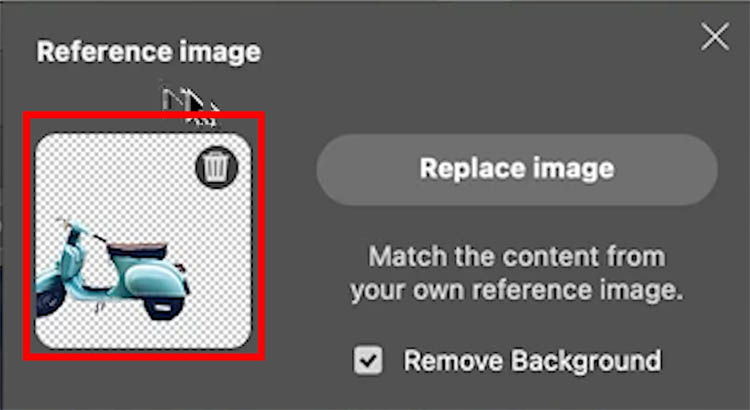The image size is (750, 410).
Task: Delete the reference image with trash icon
Action: 216,167
